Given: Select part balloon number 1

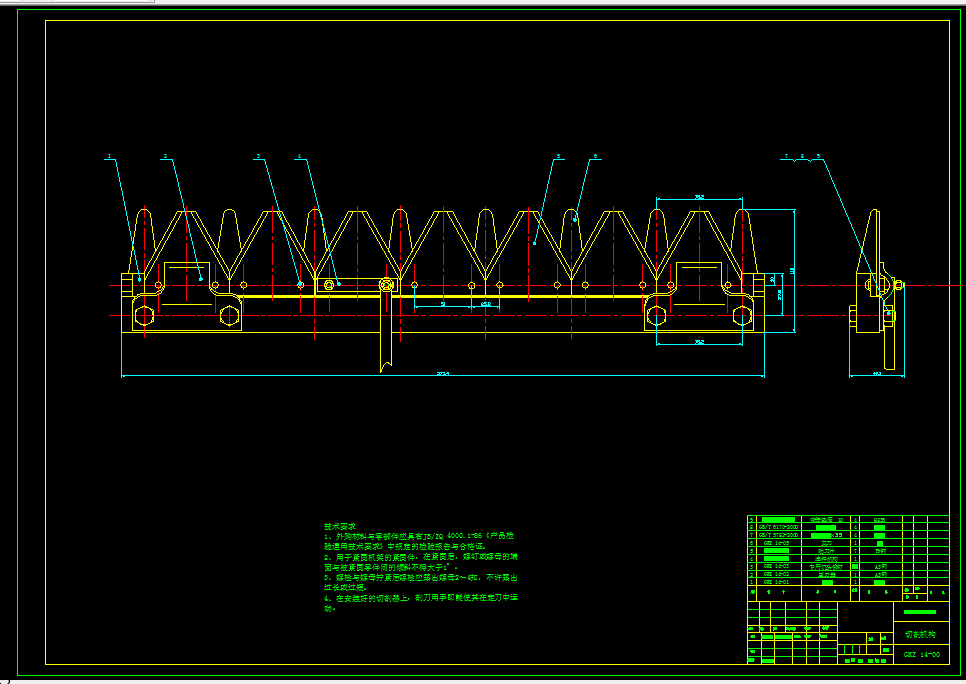Looking at the screenshot, I should 110,157.
